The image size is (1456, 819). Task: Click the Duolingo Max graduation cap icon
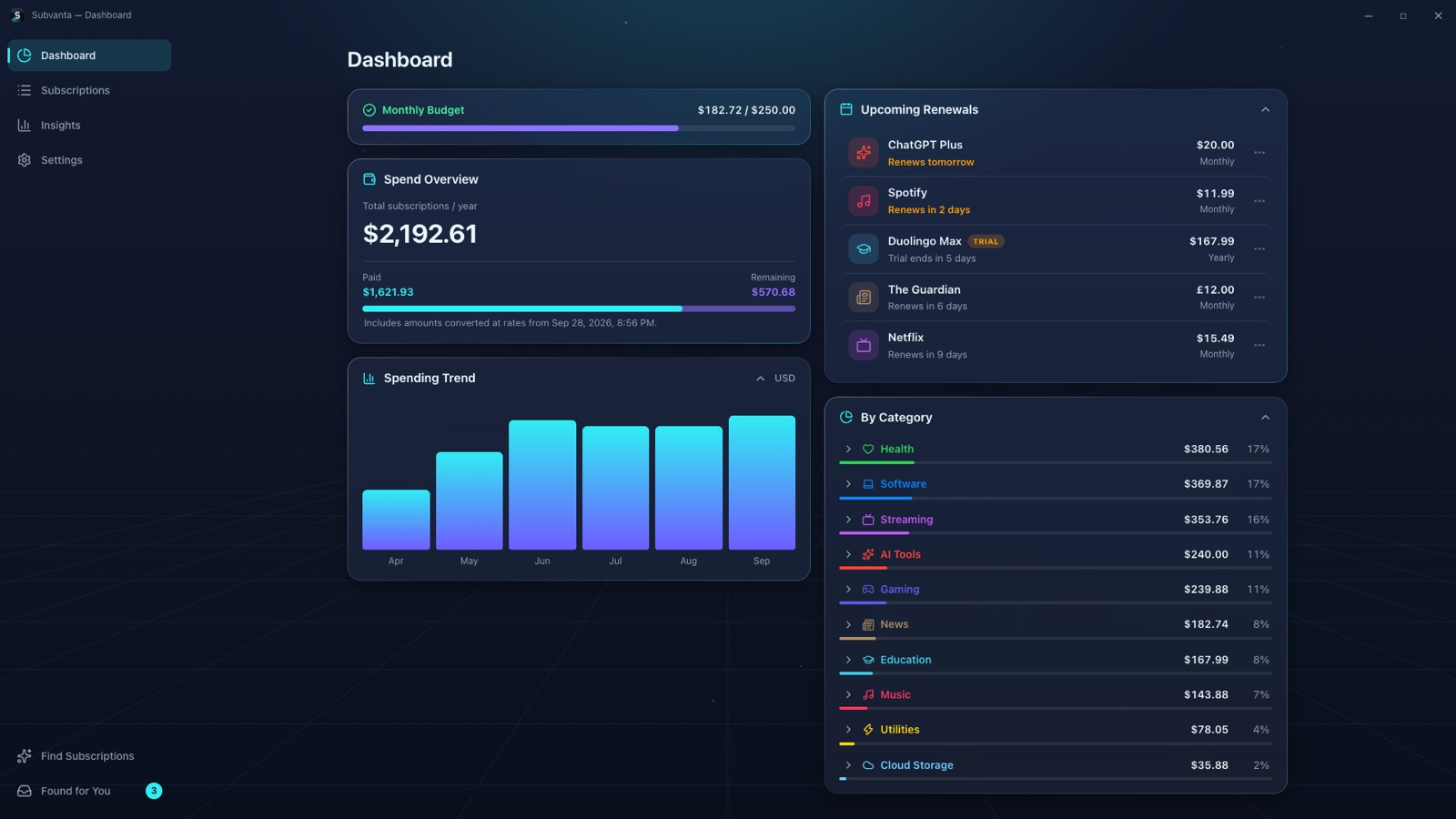(864, 248)
